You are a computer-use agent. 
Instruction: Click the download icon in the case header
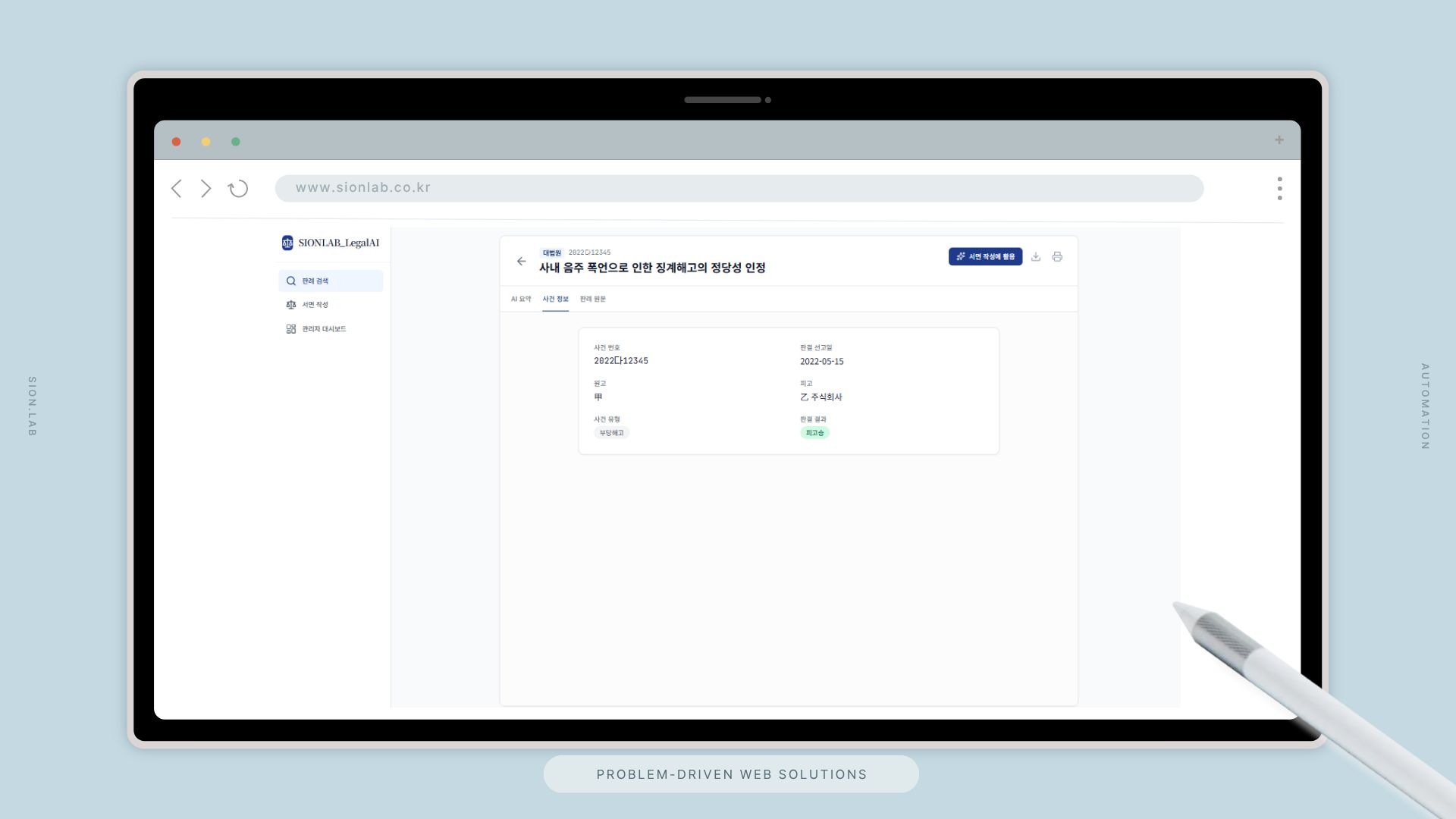[x=1035, y=257]
